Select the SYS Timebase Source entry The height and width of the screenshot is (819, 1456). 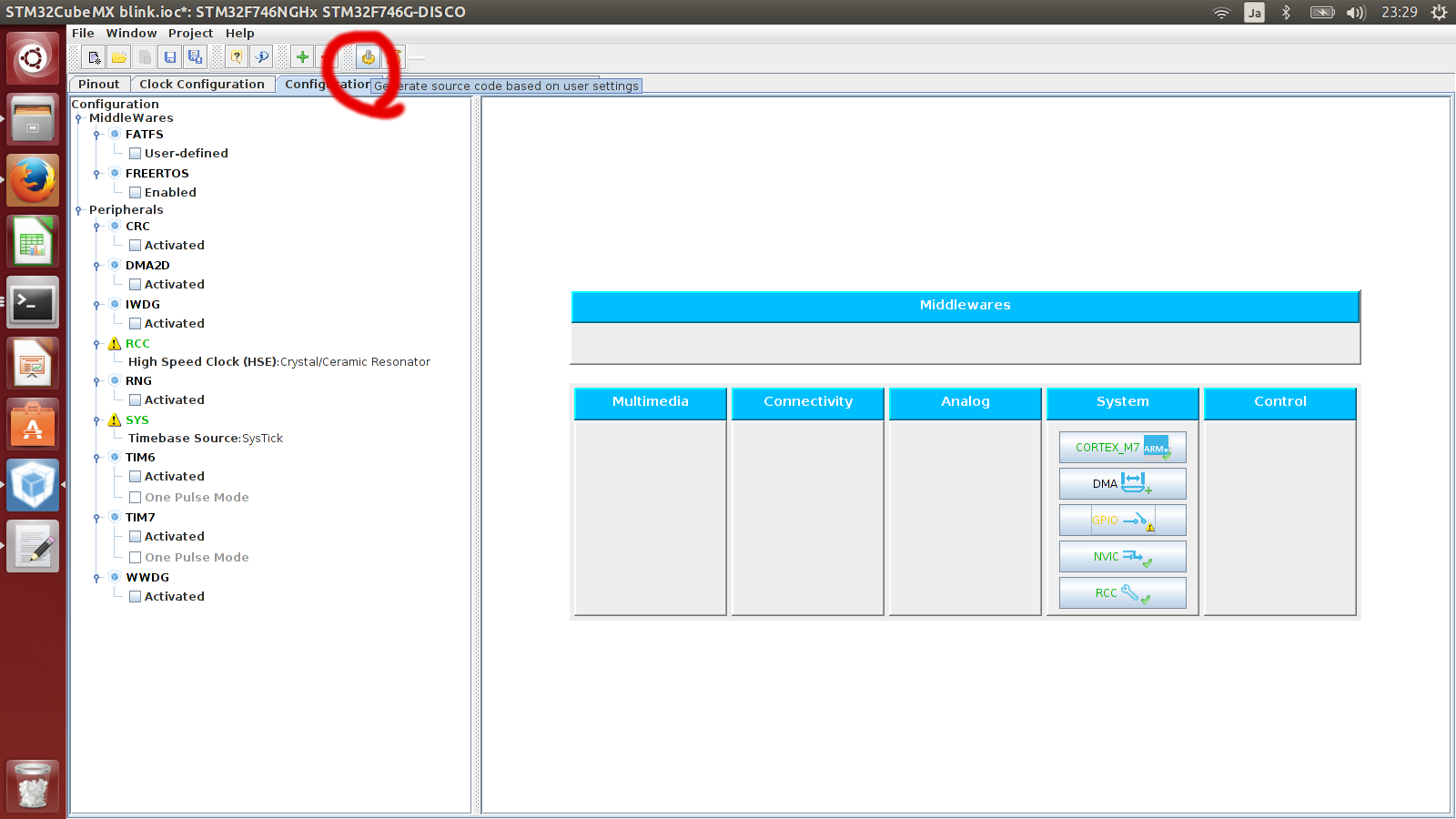point(206,439)
